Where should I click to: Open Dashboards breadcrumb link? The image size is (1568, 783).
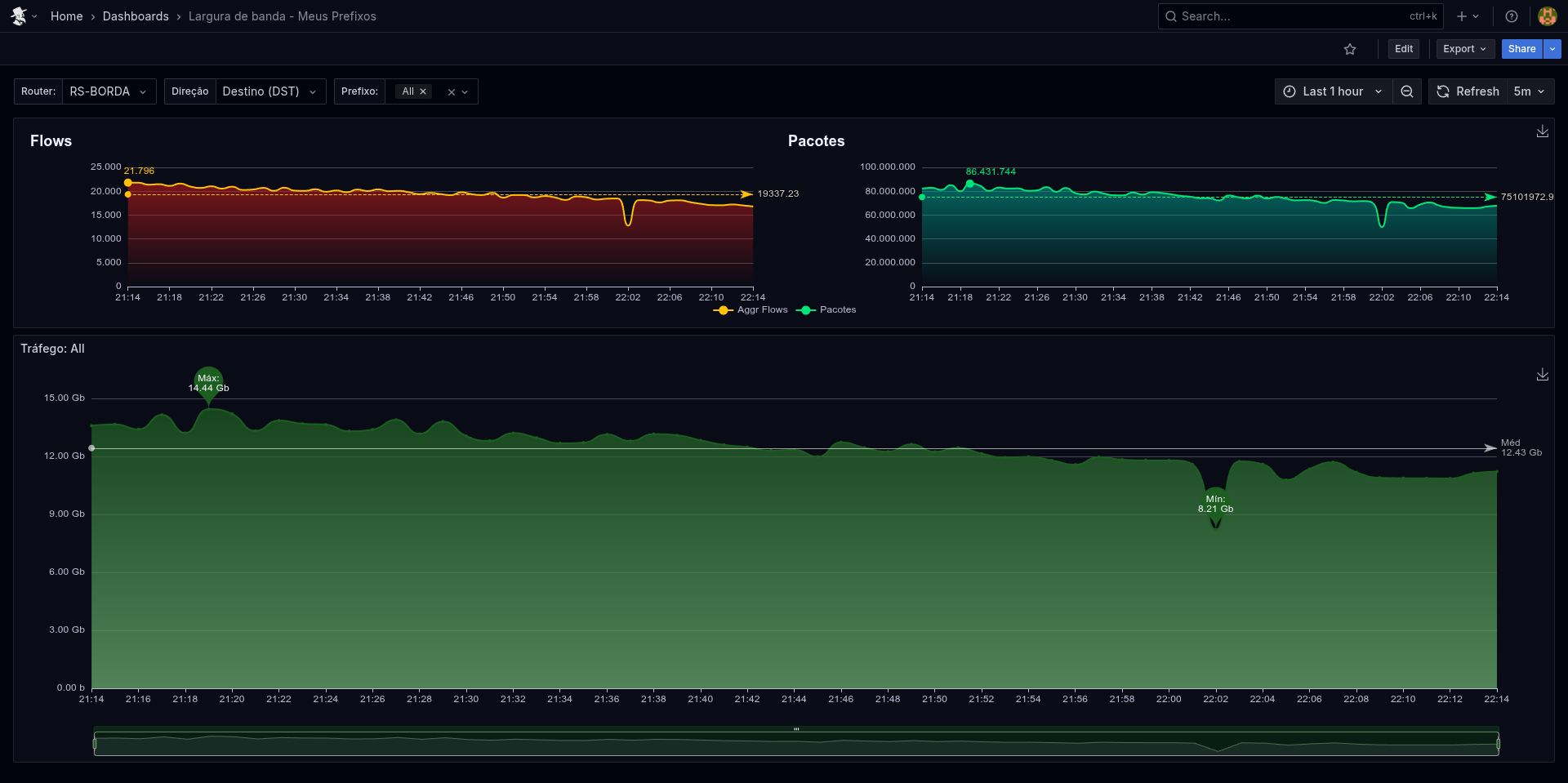(136, 16)
